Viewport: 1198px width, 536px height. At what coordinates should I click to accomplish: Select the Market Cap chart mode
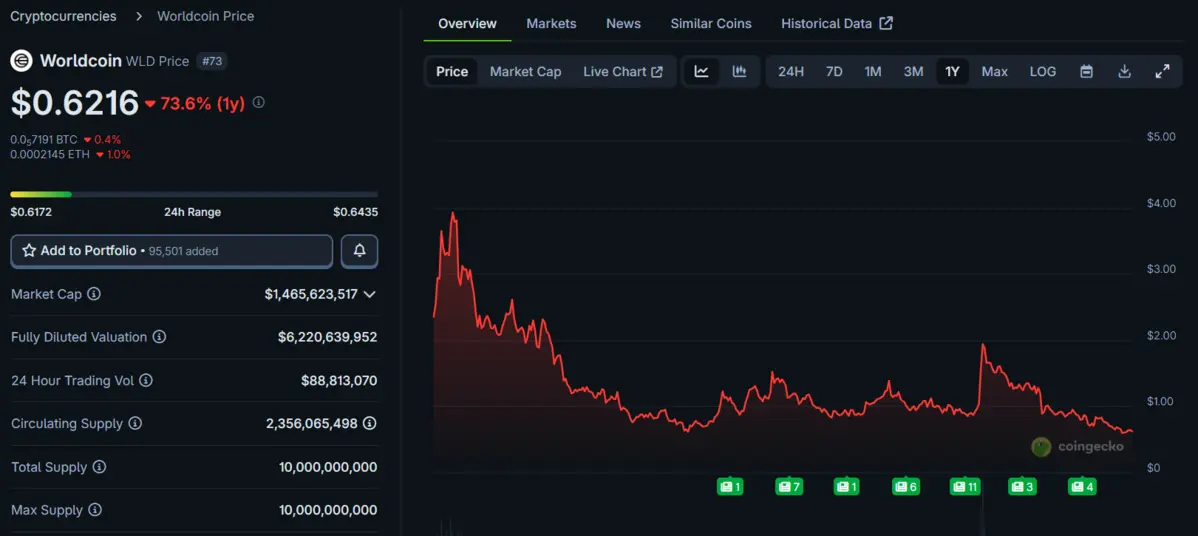coord(525,71)
